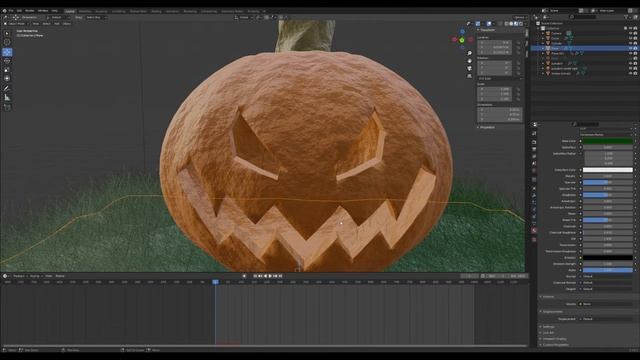Switch to the Shading workspace tab
Viewport: 640px width, 360px height.
pos(156,11)
